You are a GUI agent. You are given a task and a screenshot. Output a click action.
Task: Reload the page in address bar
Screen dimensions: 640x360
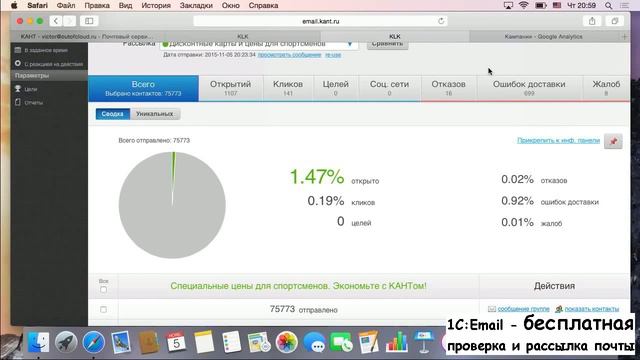tap(441, 21)
